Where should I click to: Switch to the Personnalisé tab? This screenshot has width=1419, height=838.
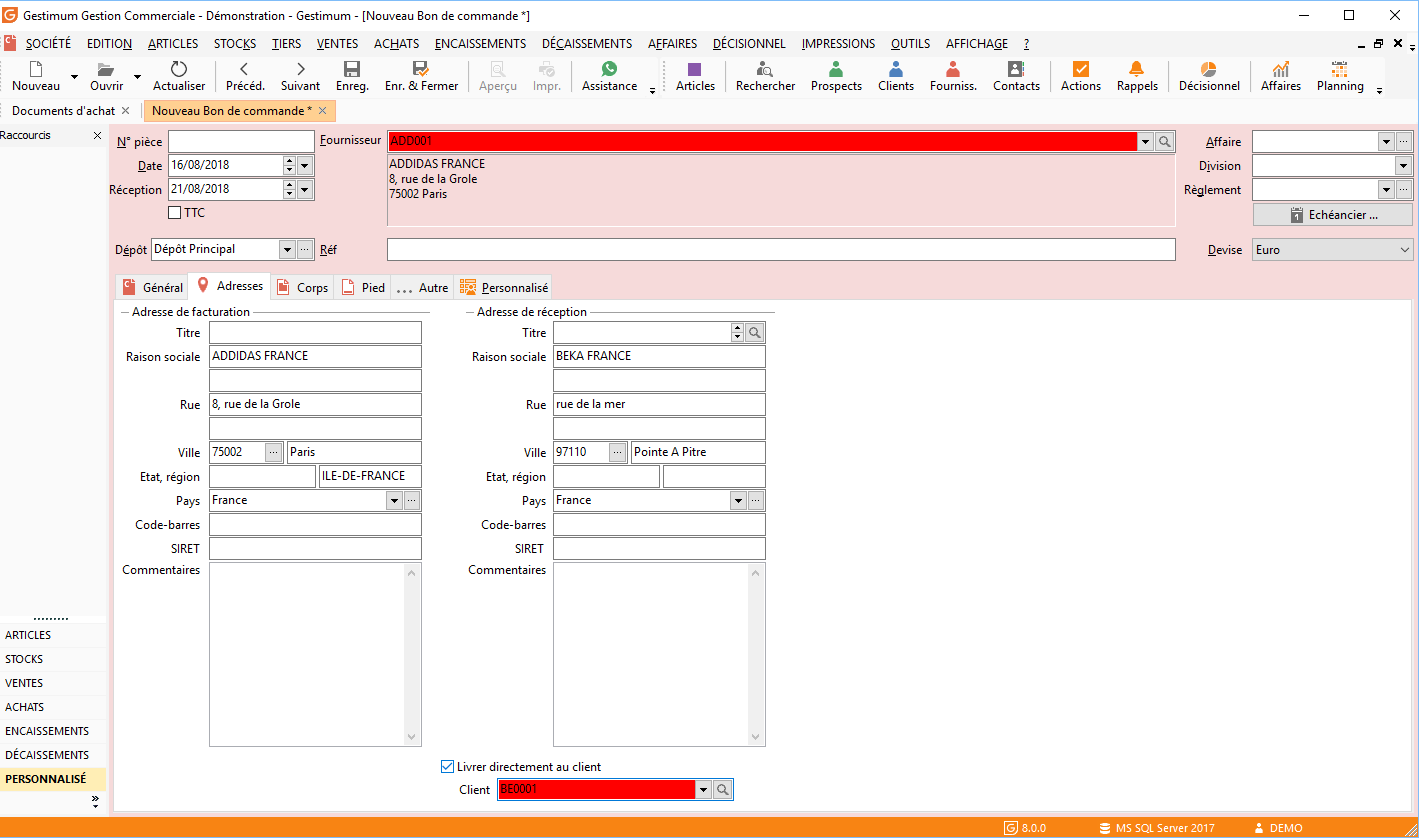pos(504,287)
